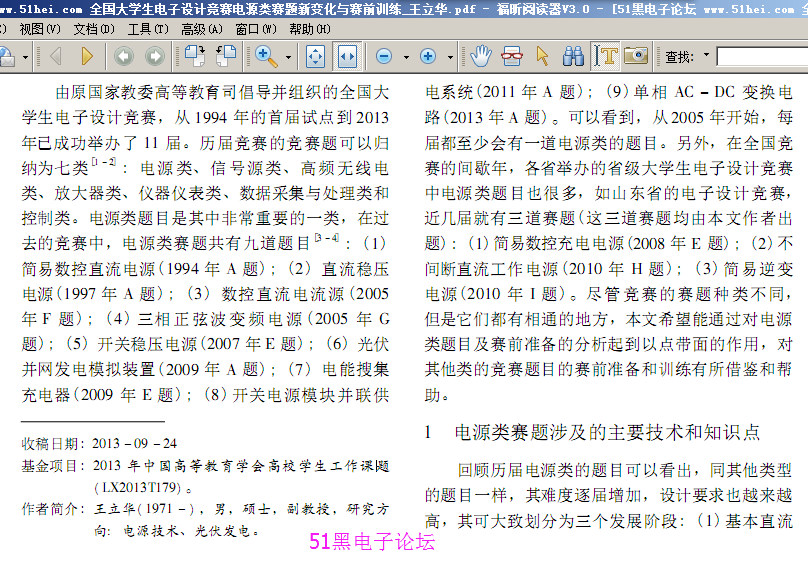Open the 文档(D) menu

coord(94,29)
